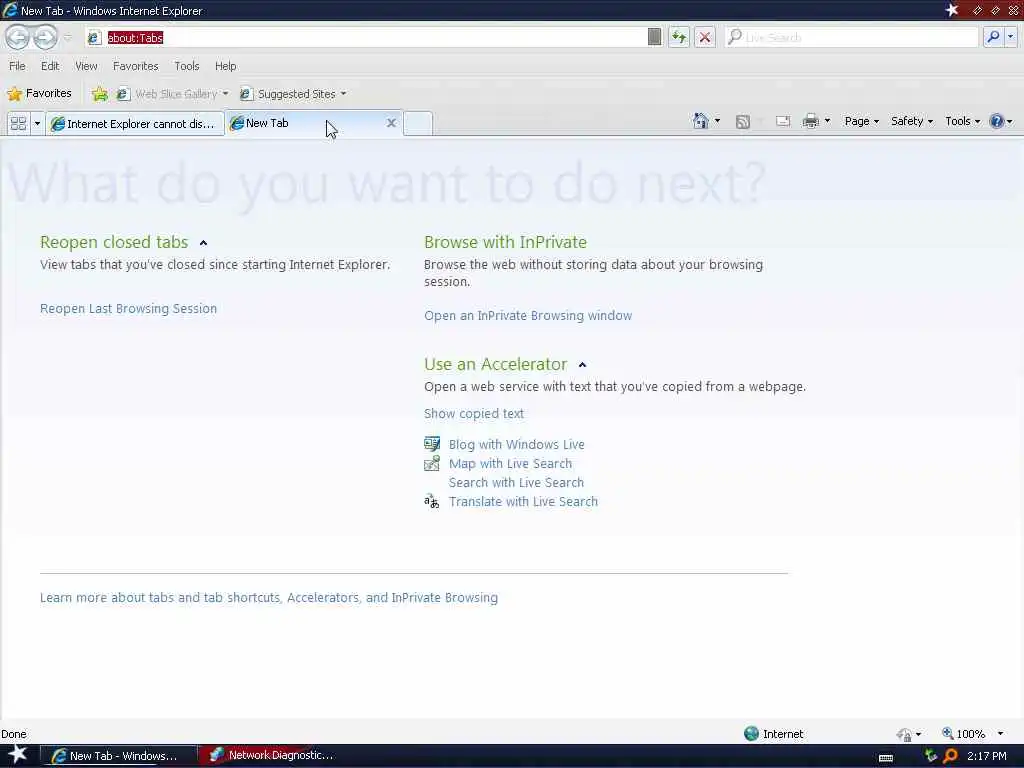The width and height of the screenshot is (1024, 768).
Task: Click the Print icon
Action: 810,121
